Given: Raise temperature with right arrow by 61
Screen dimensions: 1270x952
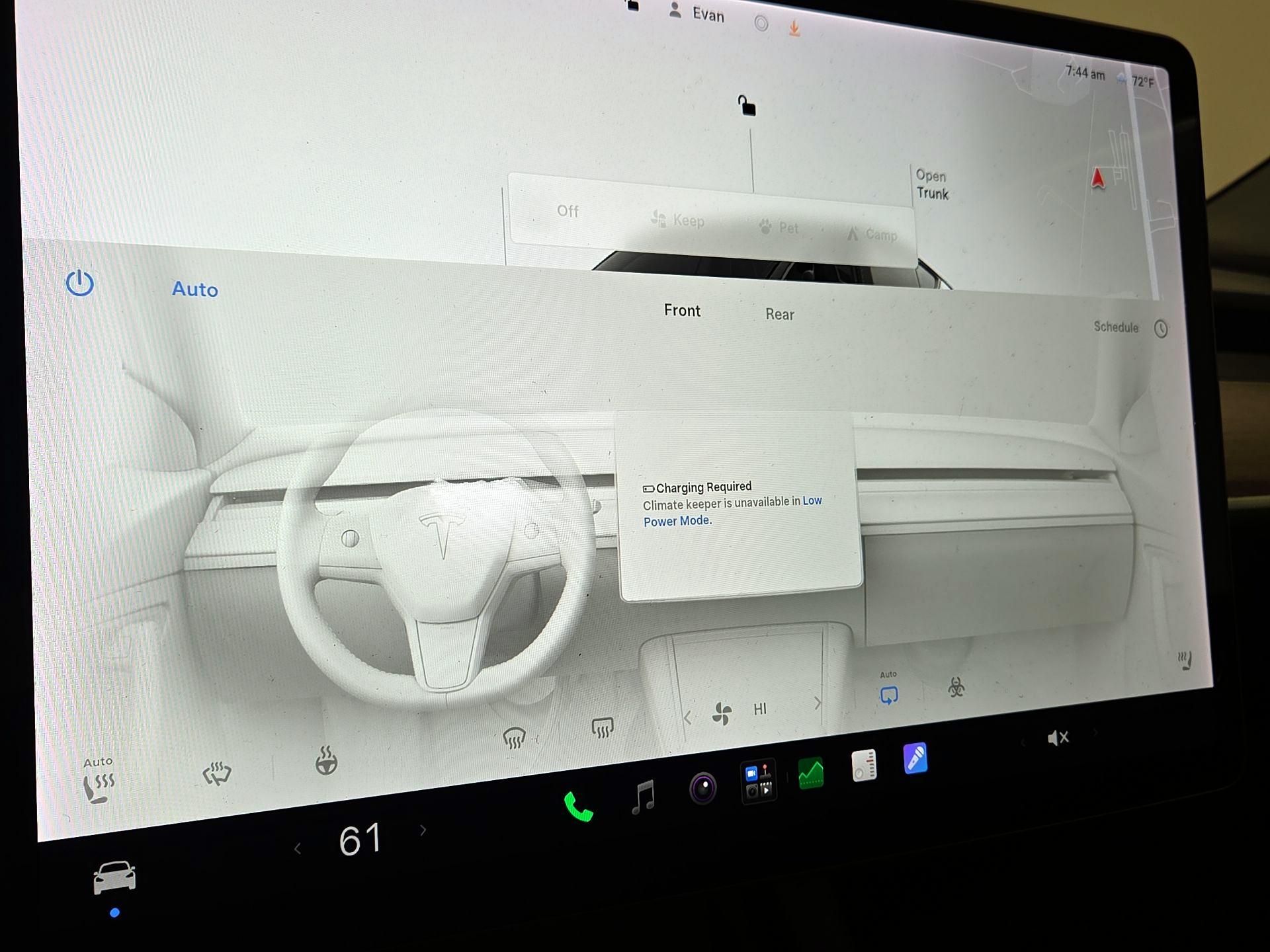Looking at the screenshot, I should [423, 830].
